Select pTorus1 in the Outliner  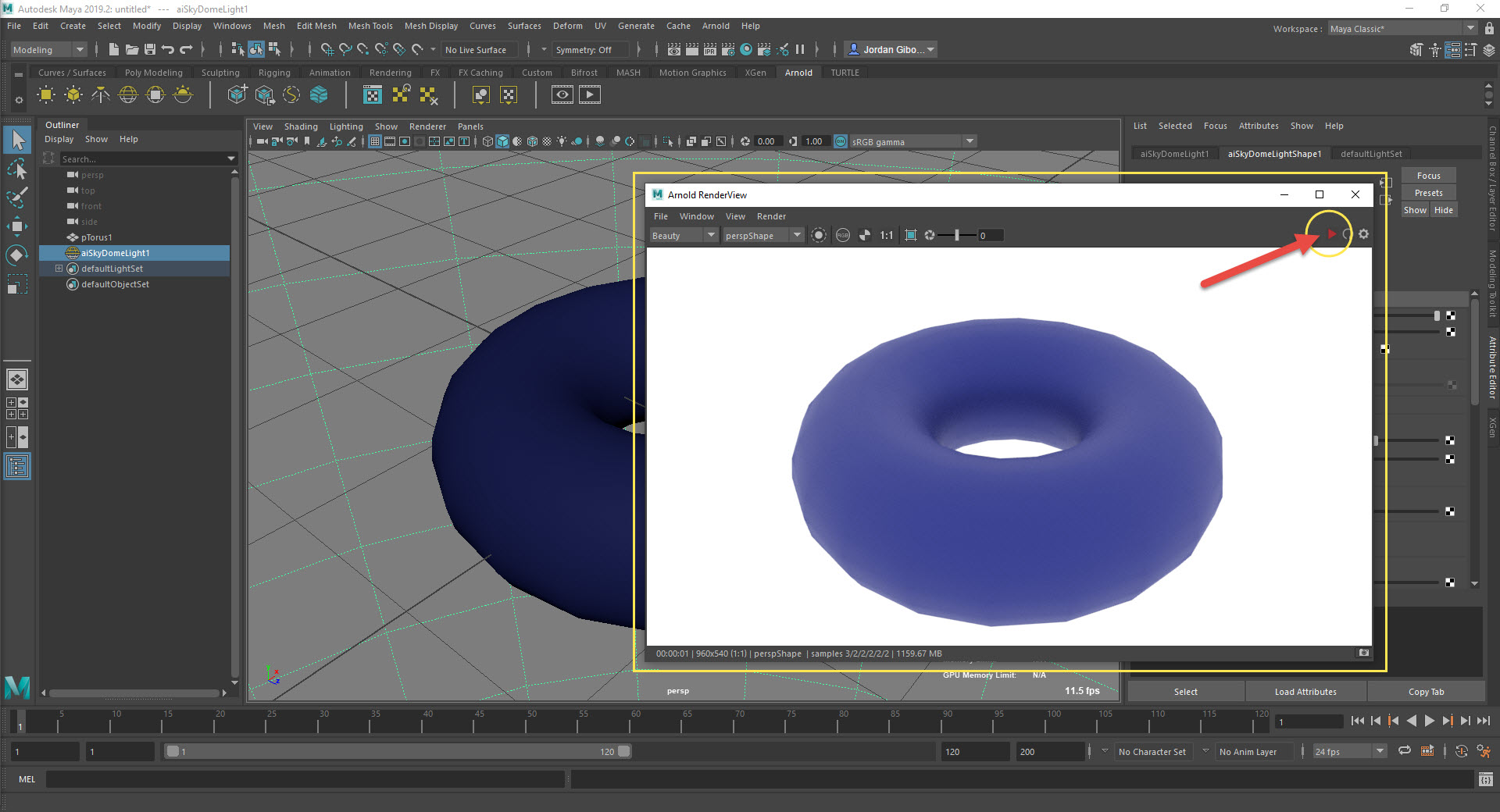point(96,237)
